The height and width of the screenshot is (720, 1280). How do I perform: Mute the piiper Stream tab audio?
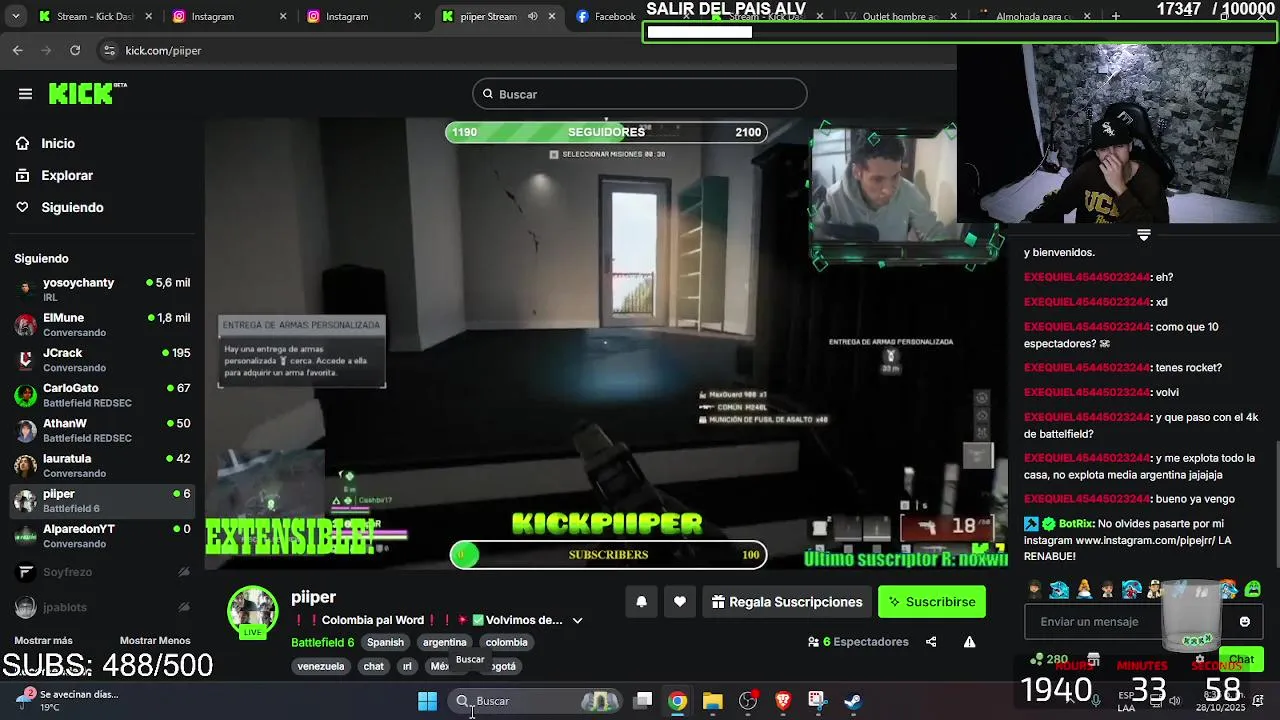[x=532, y=16]
